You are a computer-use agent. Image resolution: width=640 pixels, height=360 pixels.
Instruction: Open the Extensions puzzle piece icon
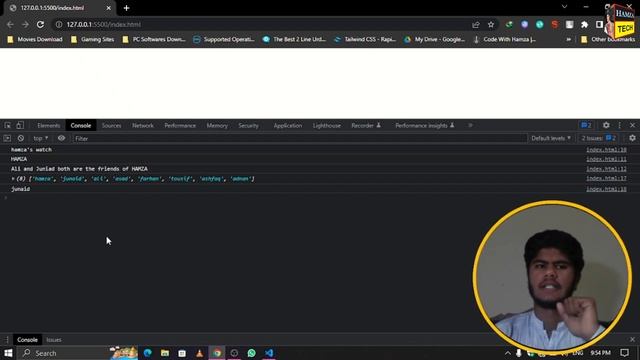[584, 24]
